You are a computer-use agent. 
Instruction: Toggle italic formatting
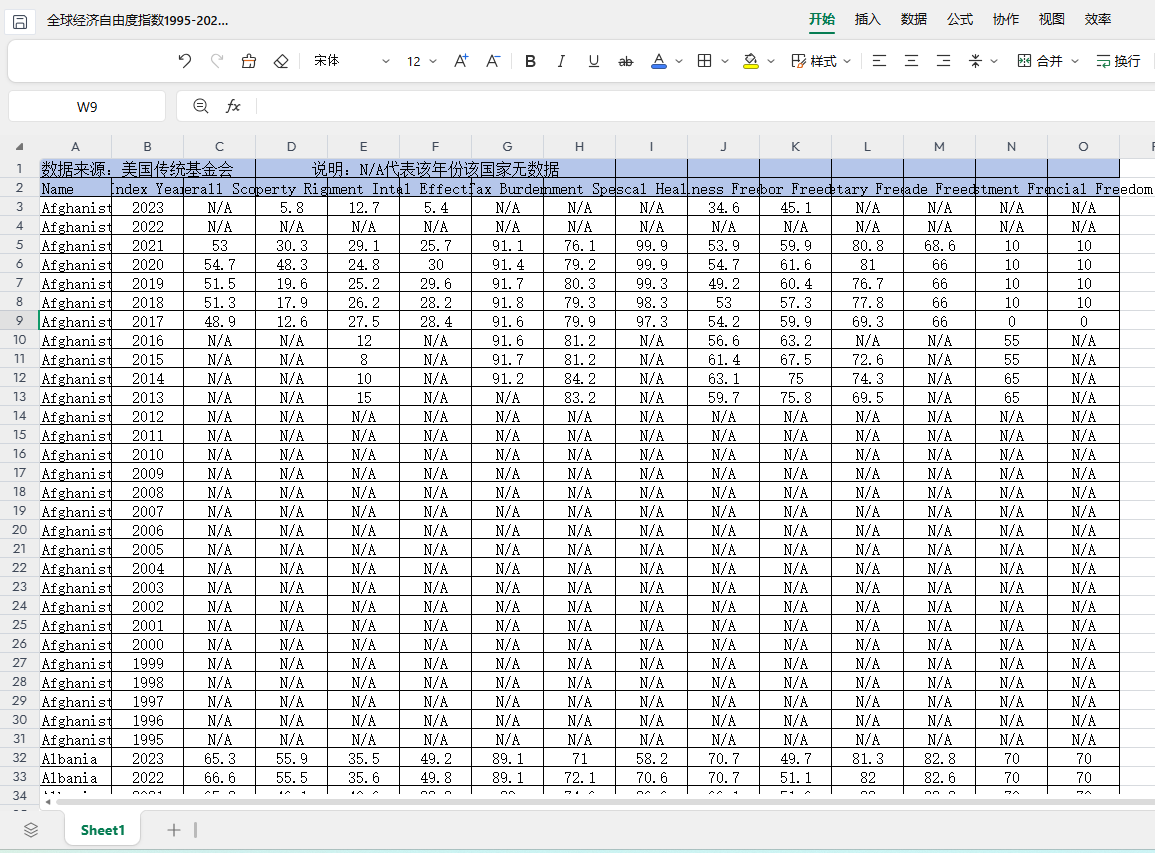(561, 61)
